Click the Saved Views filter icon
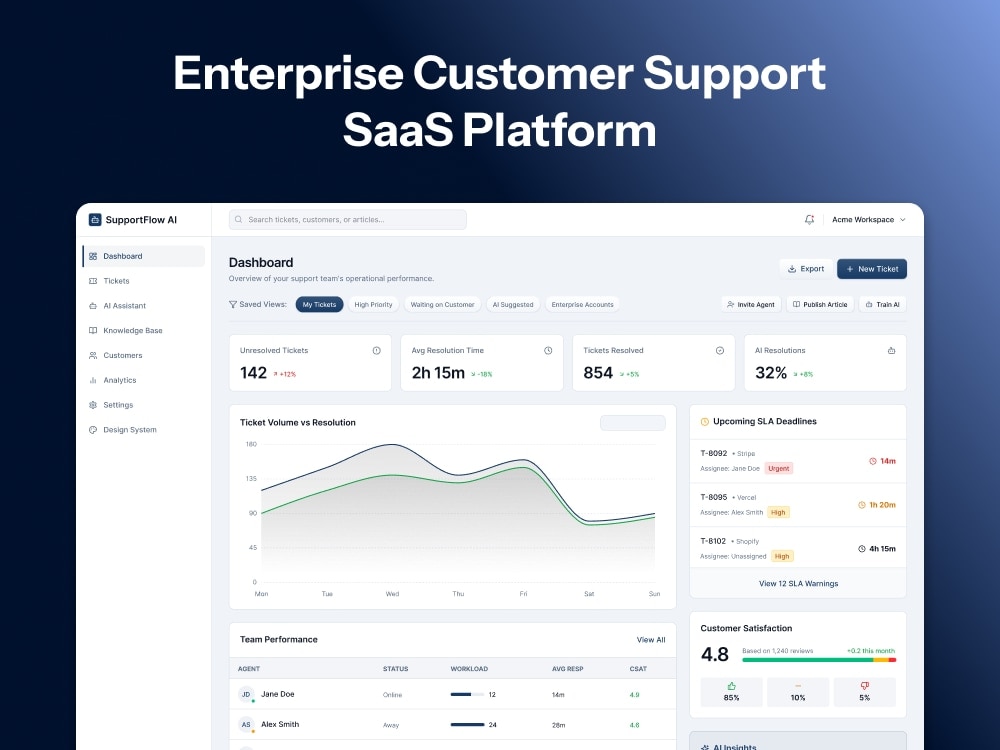 (233, 304)
